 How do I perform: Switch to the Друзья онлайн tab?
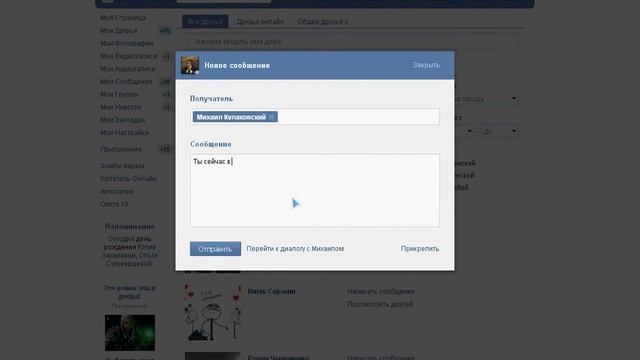(260, 21)
